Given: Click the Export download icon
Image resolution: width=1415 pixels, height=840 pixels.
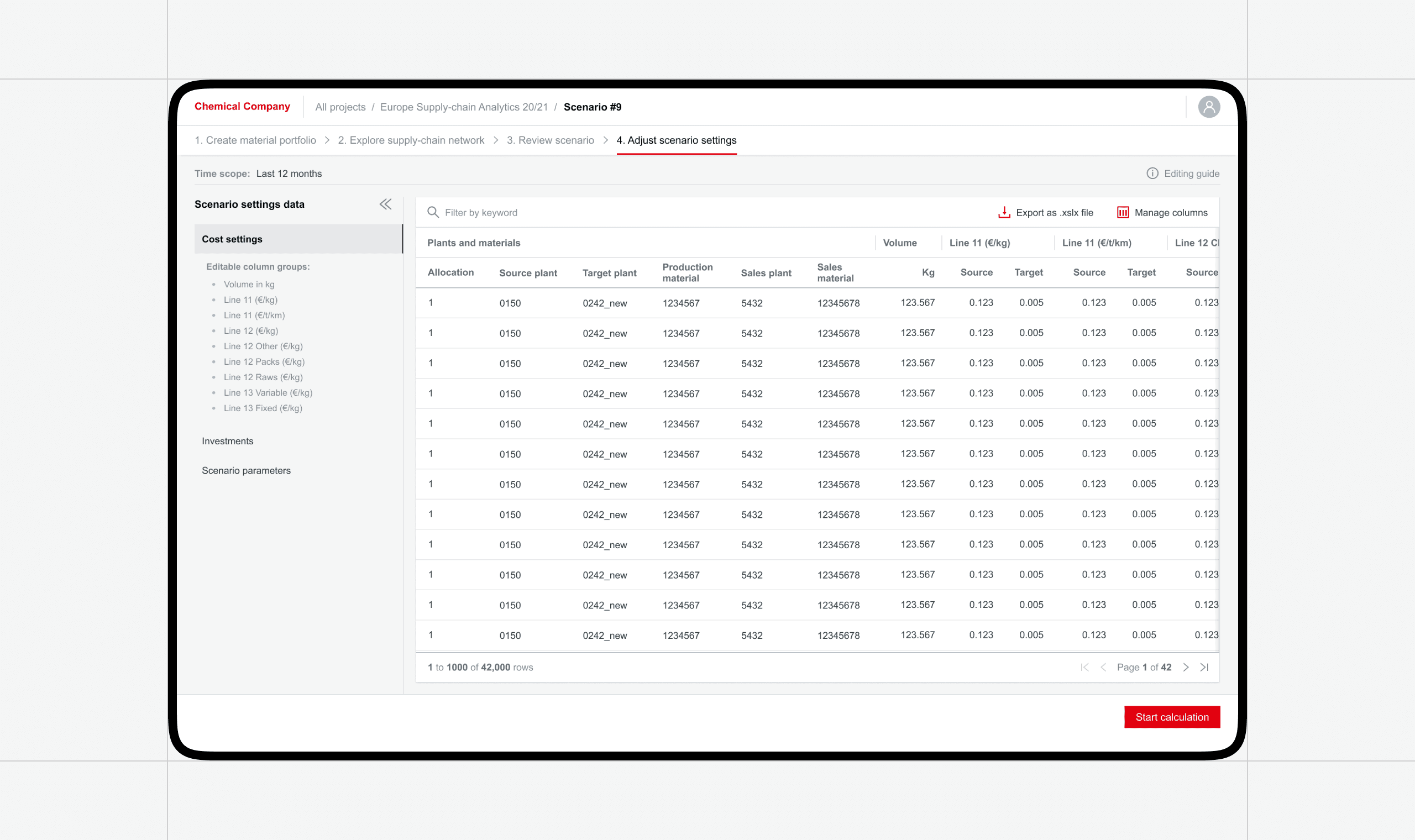Looking at the screenshot, I should 1004,212.
